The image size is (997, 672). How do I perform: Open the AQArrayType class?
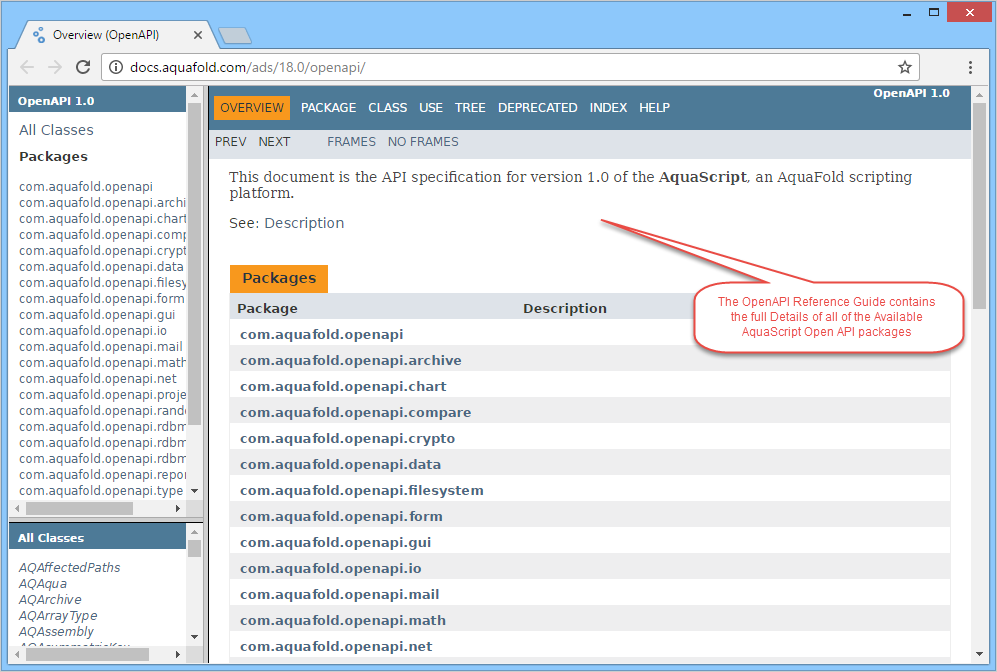click(x=58, y=615)
